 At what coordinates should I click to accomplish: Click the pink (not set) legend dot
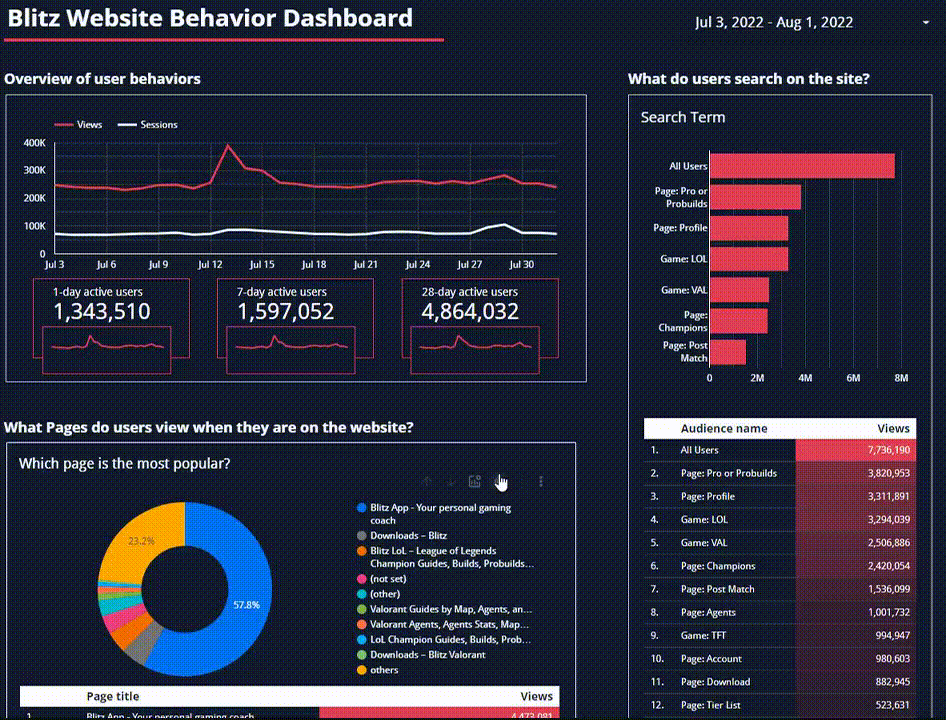362,578
